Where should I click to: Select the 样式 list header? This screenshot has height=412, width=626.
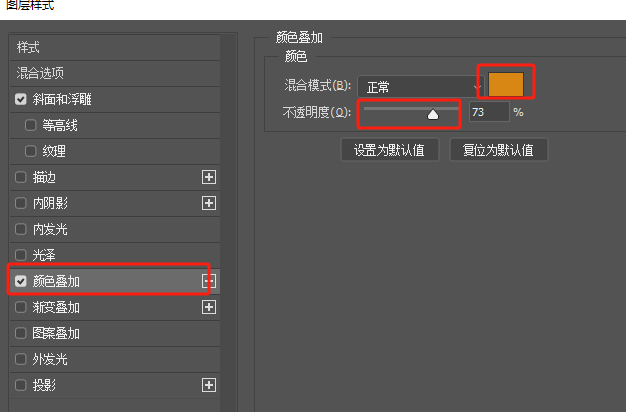(x=115, y=48)
